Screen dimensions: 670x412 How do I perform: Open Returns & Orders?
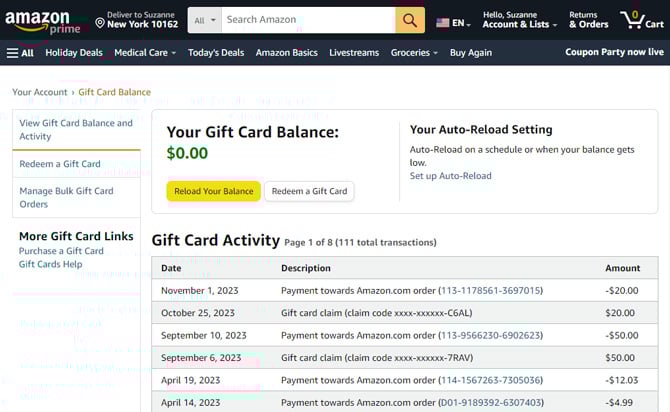click(588, 20)
